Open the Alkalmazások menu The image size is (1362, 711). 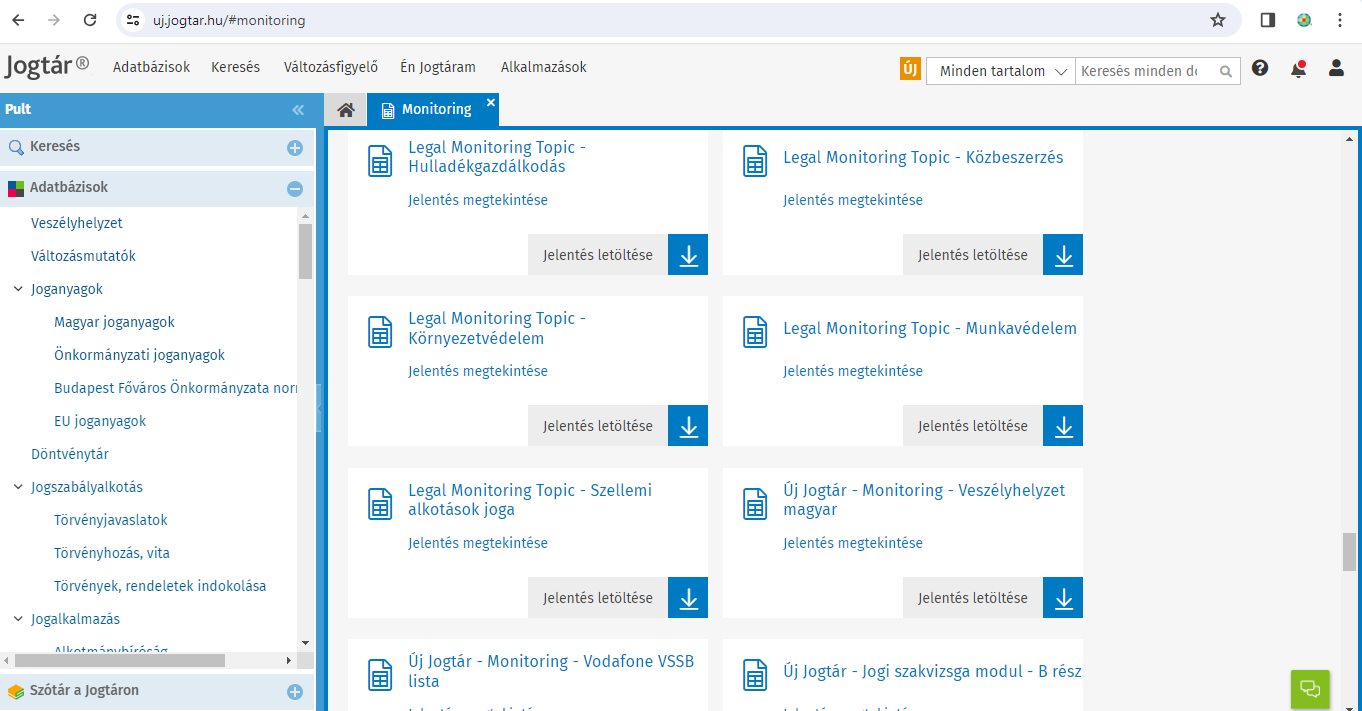coord(543,67)
